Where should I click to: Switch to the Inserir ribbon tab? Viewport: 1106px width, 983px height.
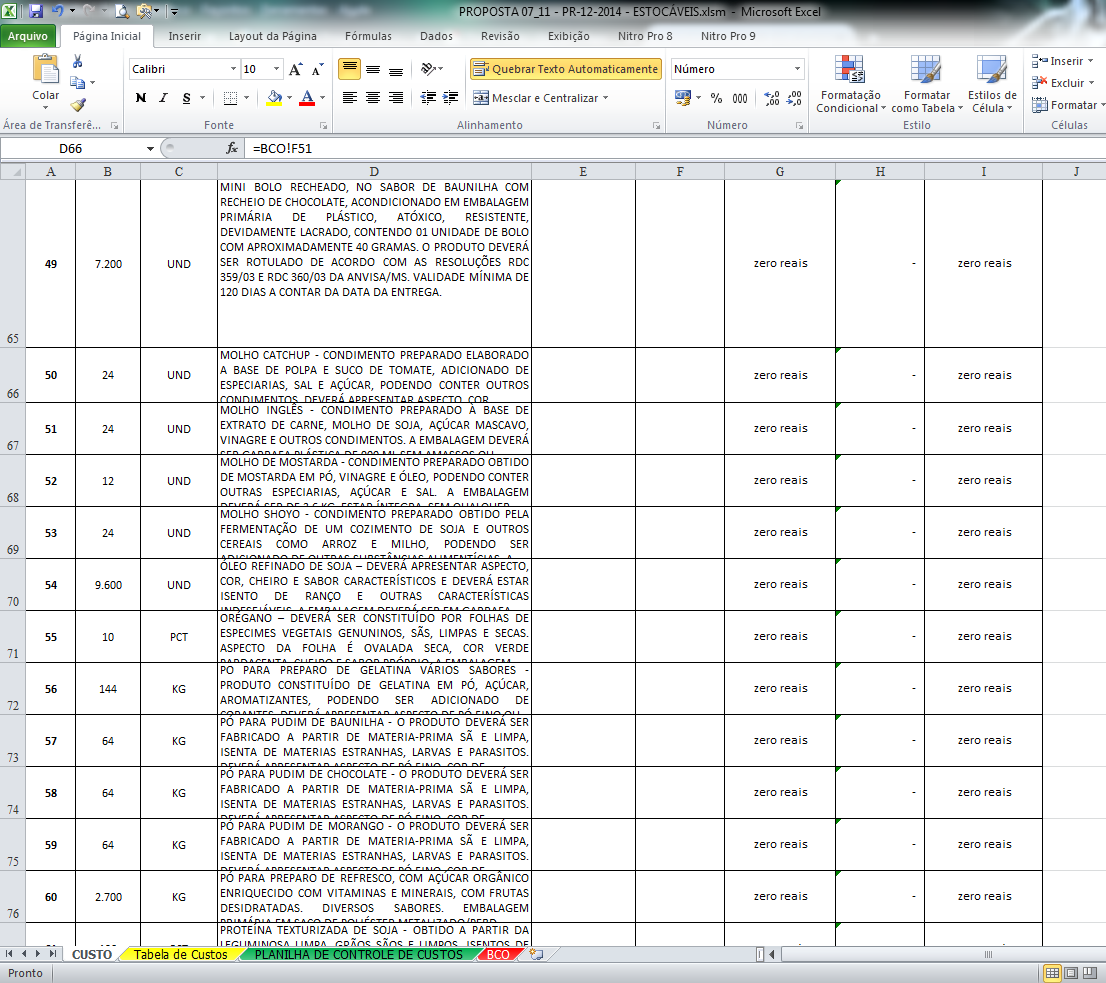185,36
